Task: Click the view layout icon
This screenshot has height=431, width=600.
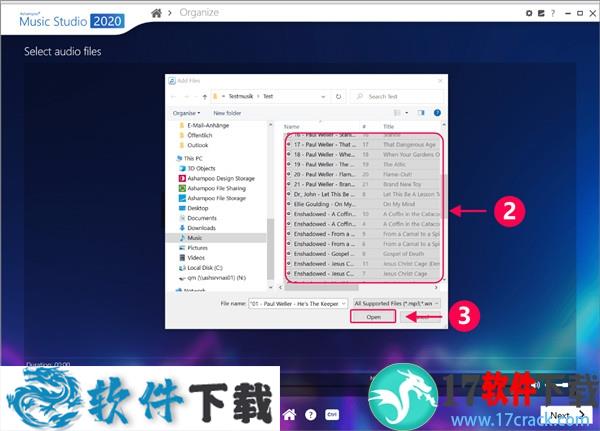Action: [397, 113]
